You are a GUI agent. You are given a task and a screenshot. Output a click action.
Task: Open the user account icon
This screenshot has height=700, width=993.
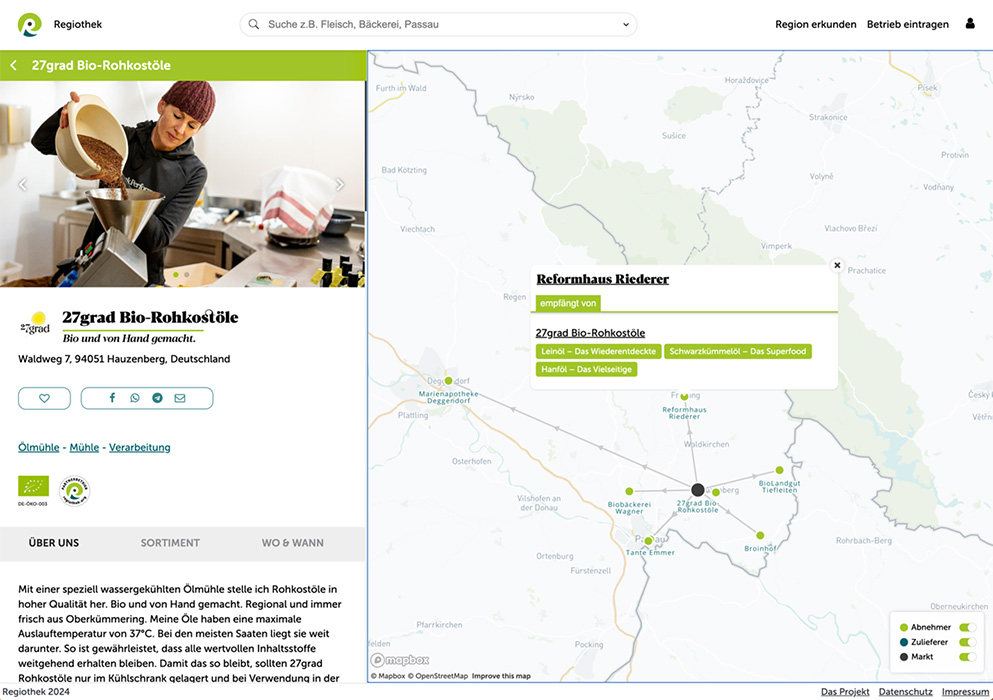point(970,24)
